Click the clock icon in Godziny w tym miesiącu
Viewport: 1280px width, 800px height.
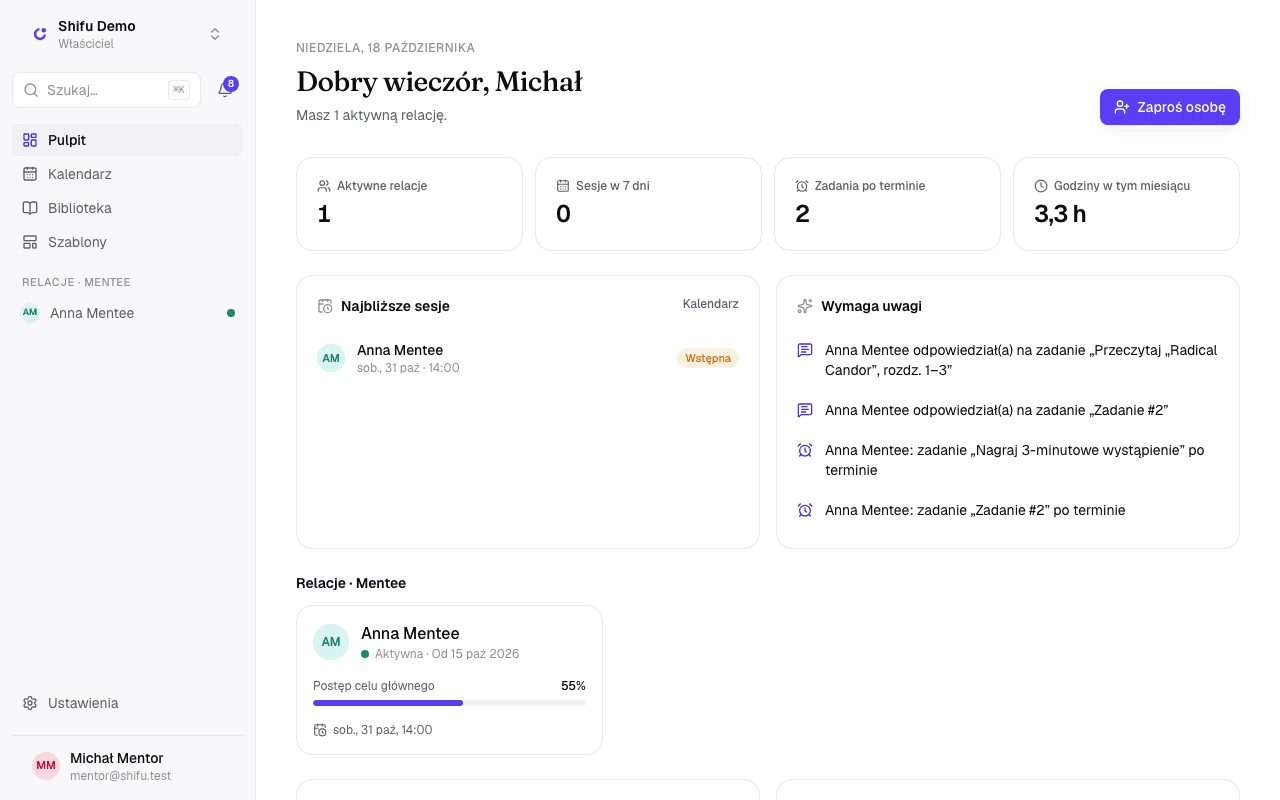point(1041,186)
